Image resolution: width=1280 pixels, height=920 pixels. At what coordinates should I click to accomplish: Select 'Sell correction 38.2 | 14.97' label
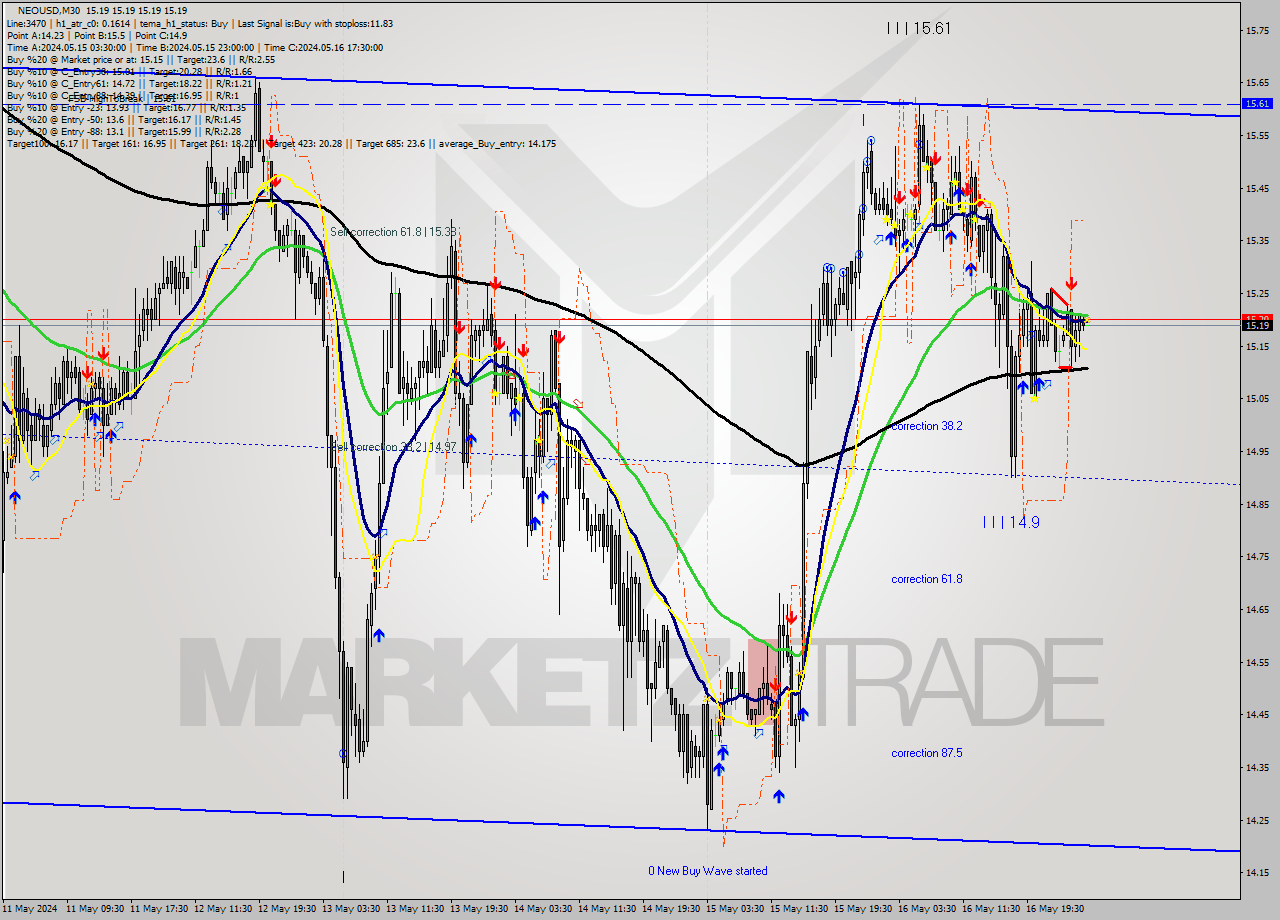393,446
